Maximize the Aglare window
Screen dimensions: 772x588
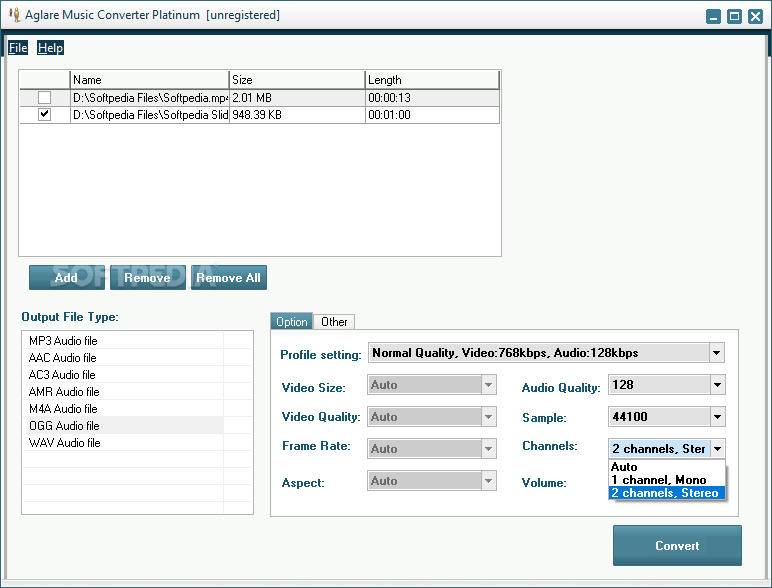[x=734, y=16]
